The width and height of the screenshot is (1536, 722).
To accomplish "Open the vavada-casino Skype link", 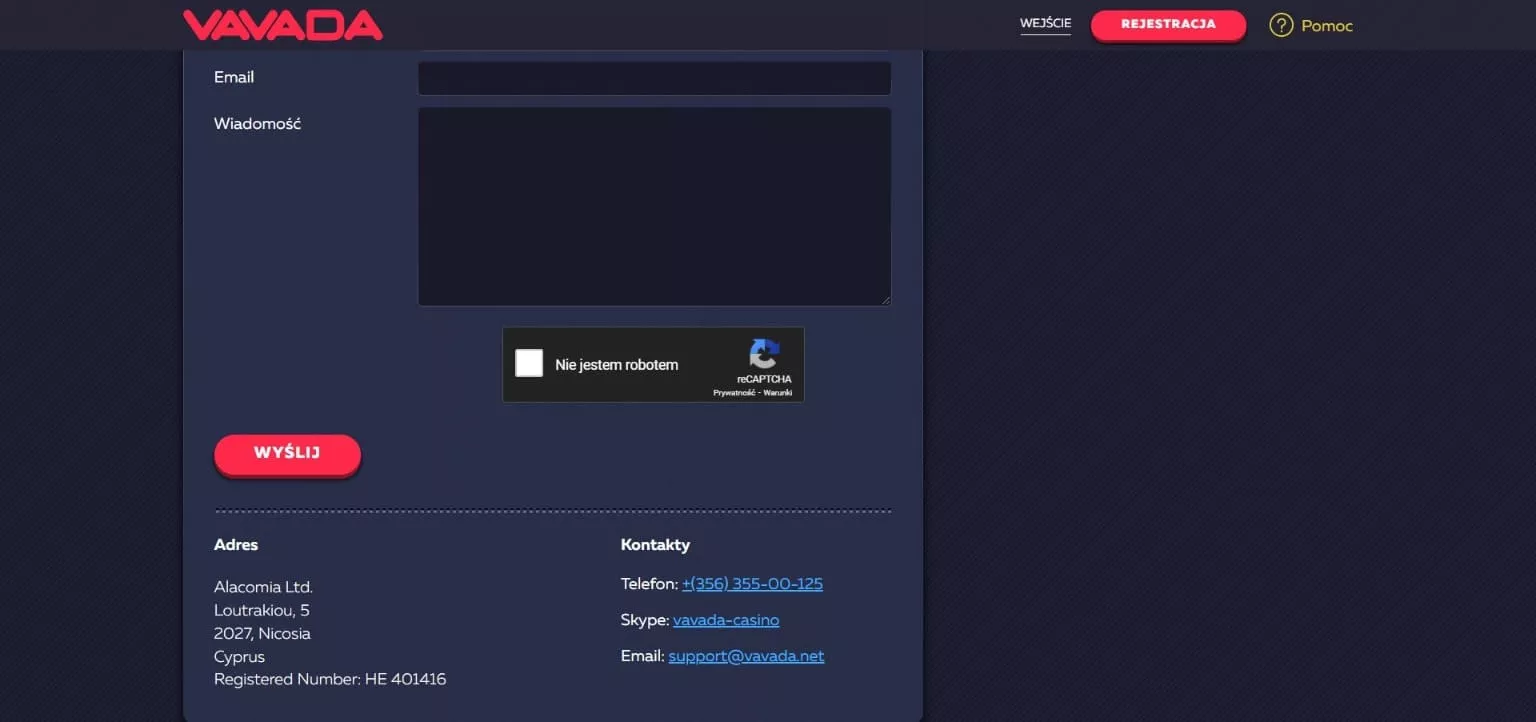I will 725,620.
